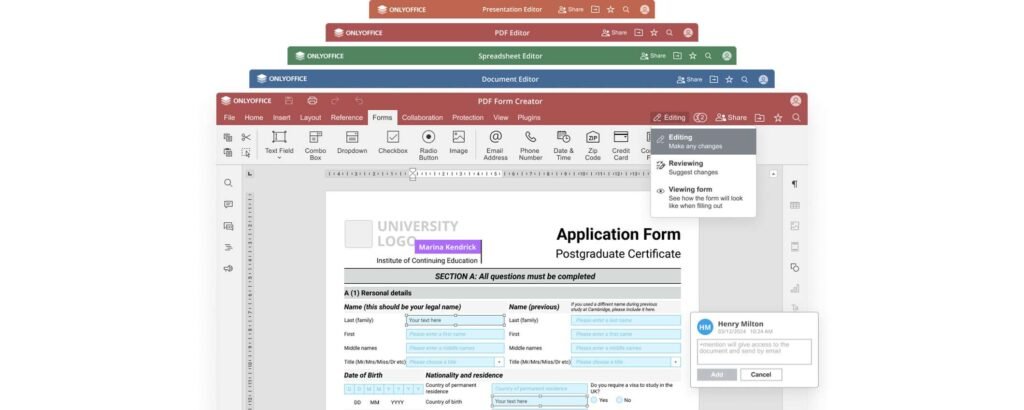Choose Reviewing mode in the dropdown list
Screen dimensions: 1024x410
tap(703, 168)
